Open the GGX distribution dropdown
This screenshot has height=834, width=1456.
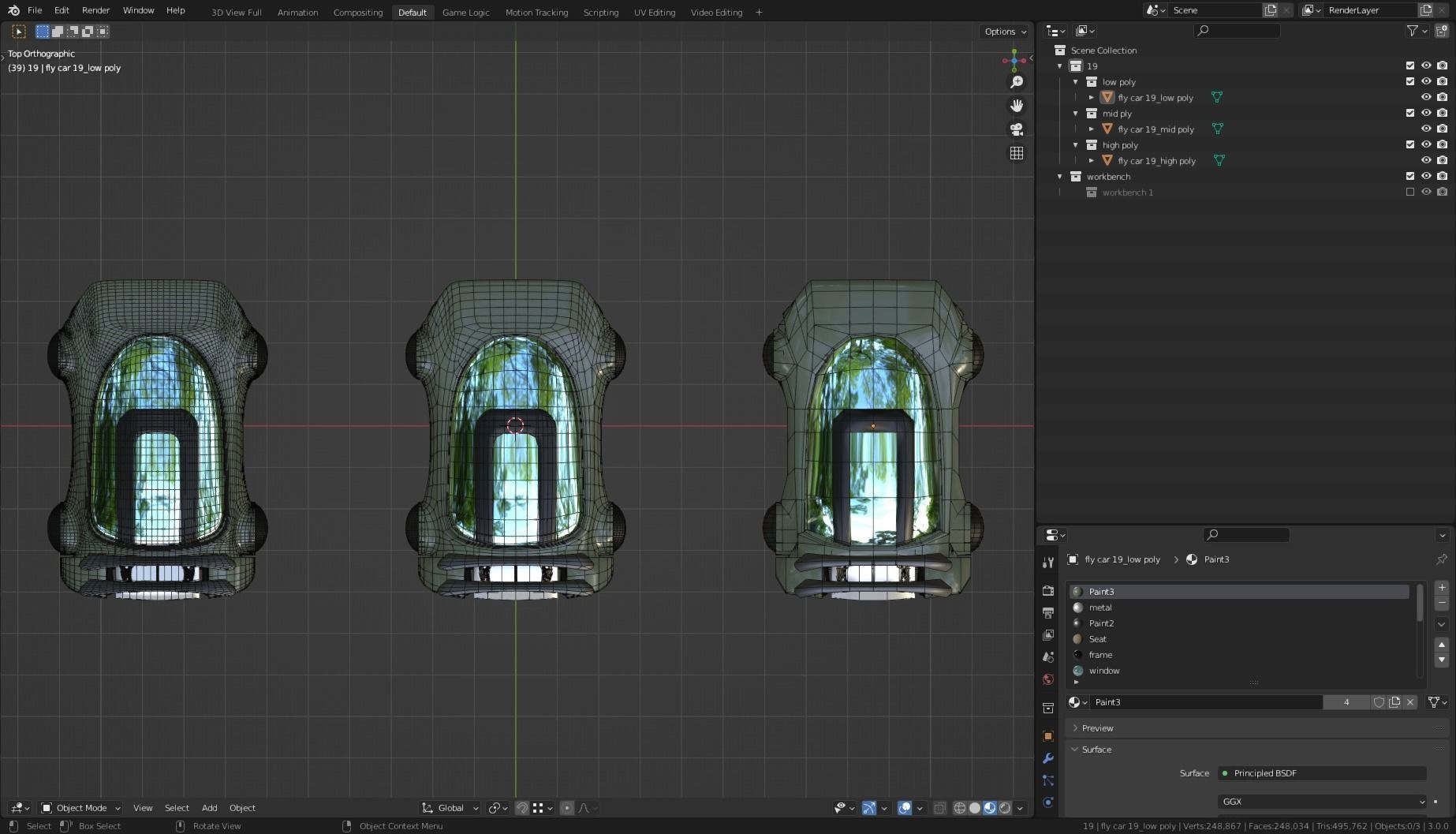coord(1322,802)
